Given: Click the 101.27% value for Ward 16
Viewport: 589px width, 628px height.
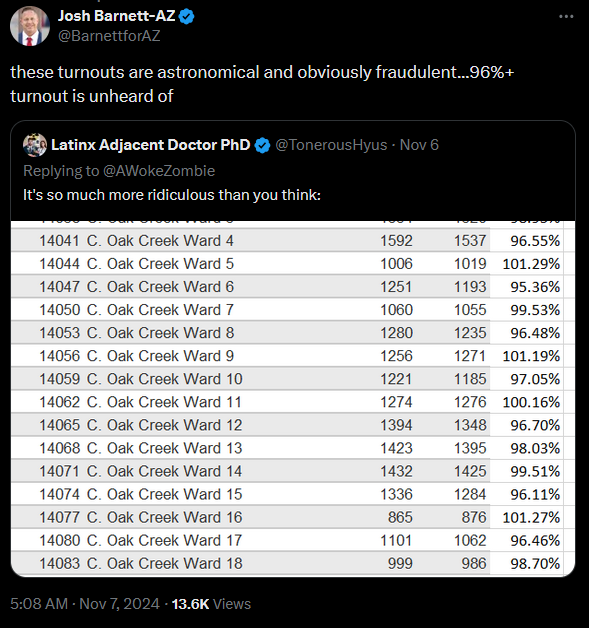Looking at the screenshot, I should [x=531, y=517].
